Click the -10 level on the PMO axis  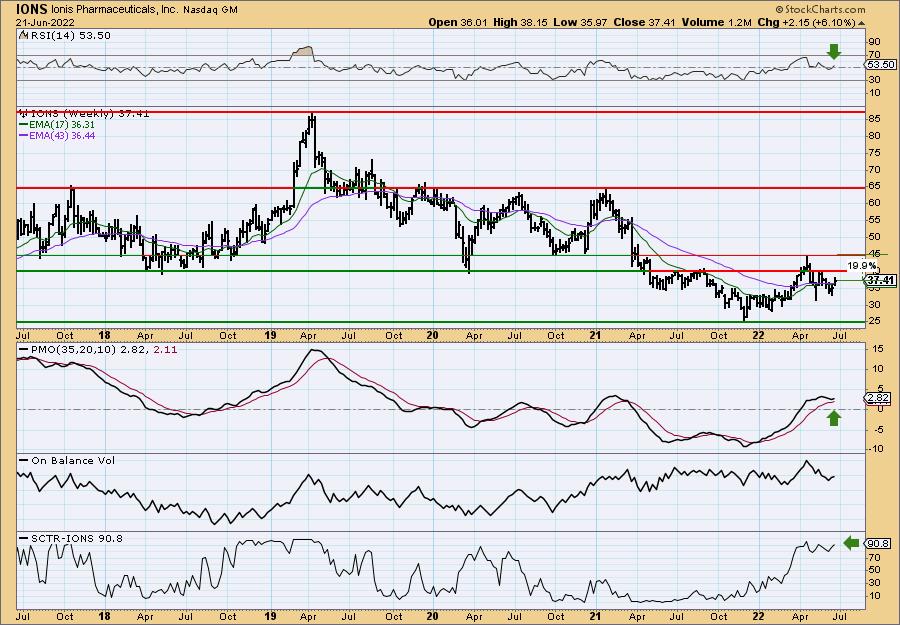[876, 448]
